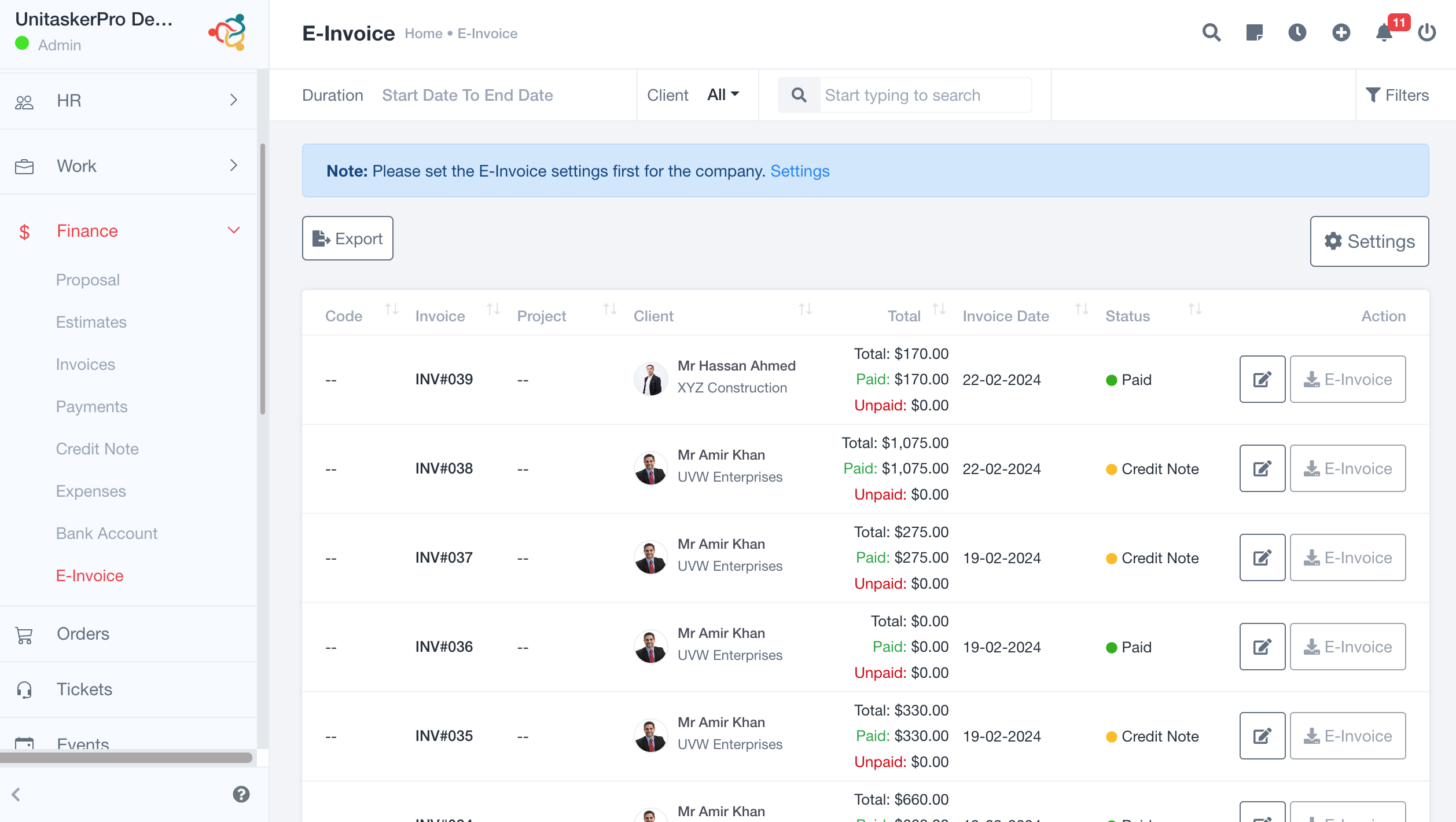Sort table by Total column arrows
The width and height of the screenshot is (1456, 822).
(x=939, y=309)
